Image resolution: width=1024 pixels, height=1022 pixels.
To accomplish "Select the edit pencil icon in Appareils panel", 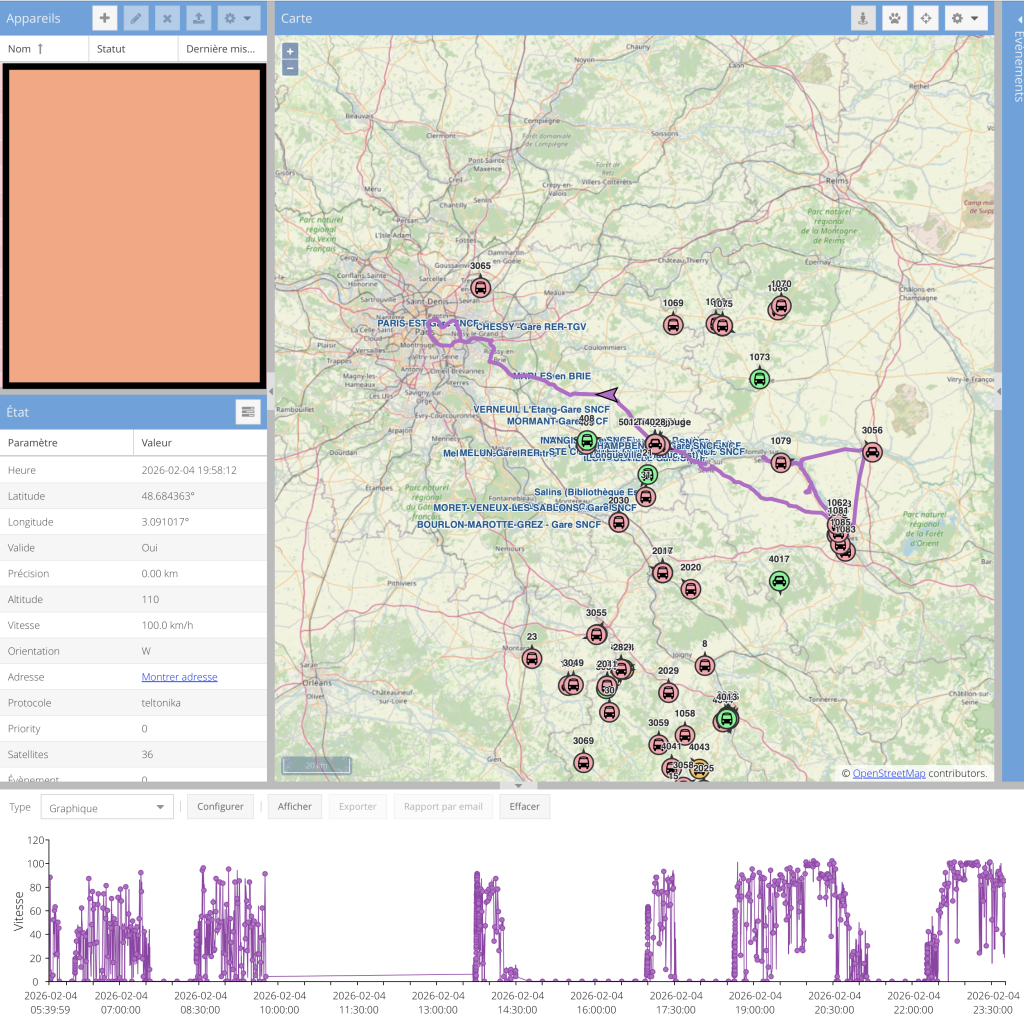I will (x=135, y=17).
